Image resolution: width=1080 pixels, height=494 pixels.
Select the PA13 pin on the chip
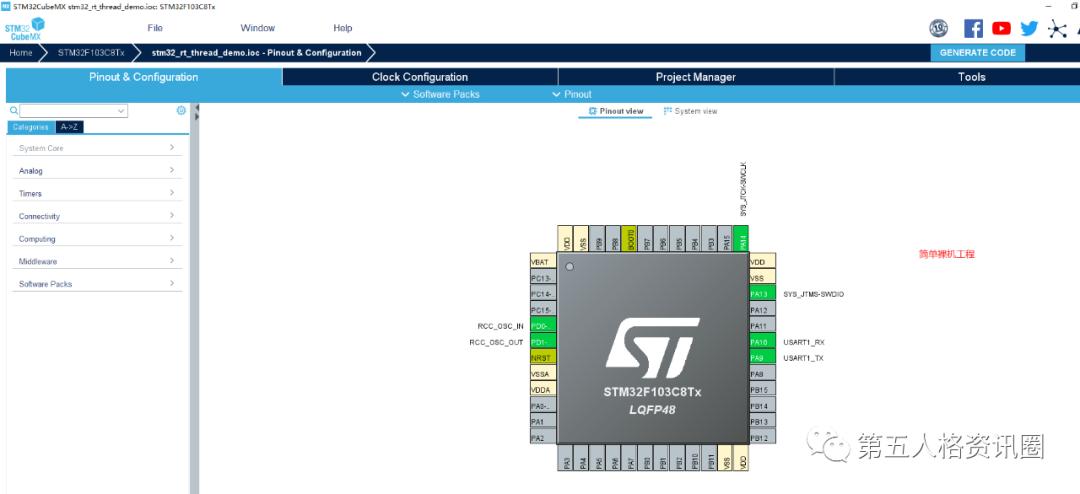click(762, 294)
